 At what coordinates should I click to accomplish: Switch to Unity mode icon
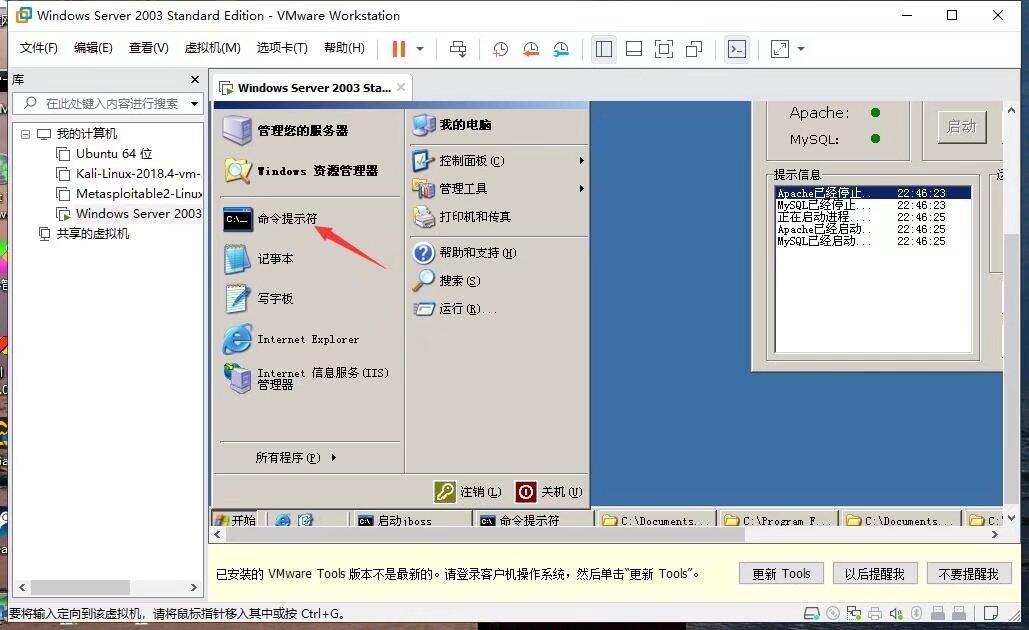694,49
